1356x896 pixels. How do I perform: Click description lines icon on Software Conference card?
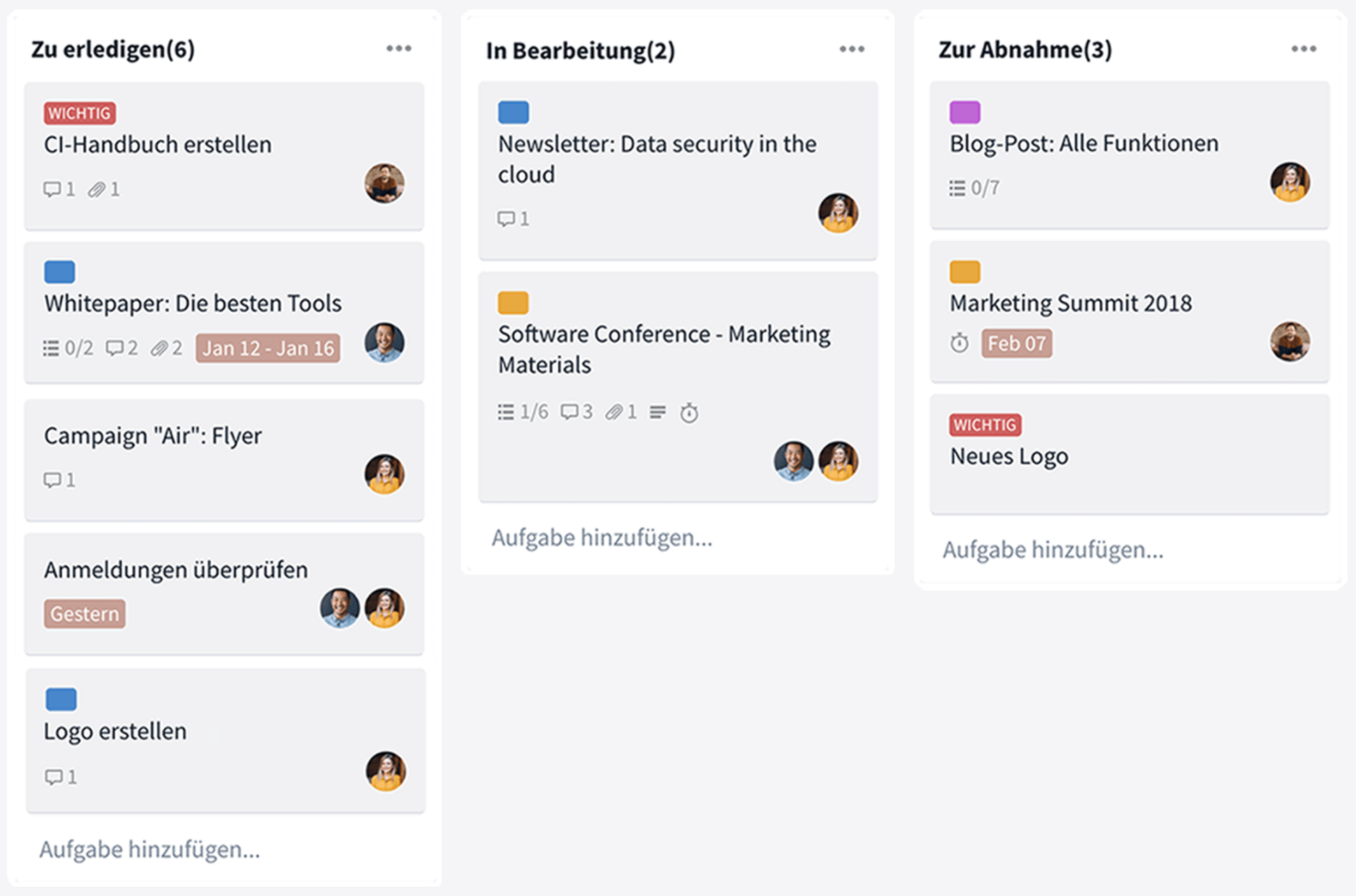657,412
